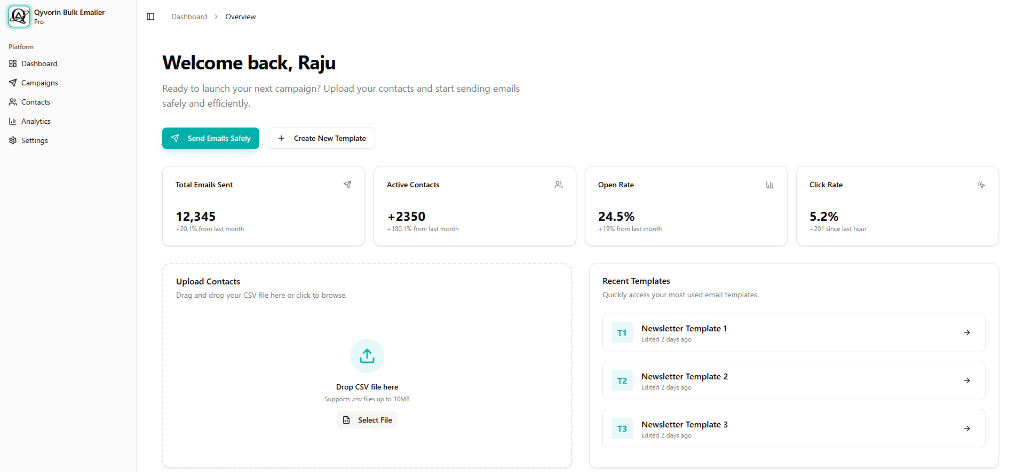The image size is (1024, 472).
Task: Click the 12,345 emails sent value
Action: [x=196, y=217]
